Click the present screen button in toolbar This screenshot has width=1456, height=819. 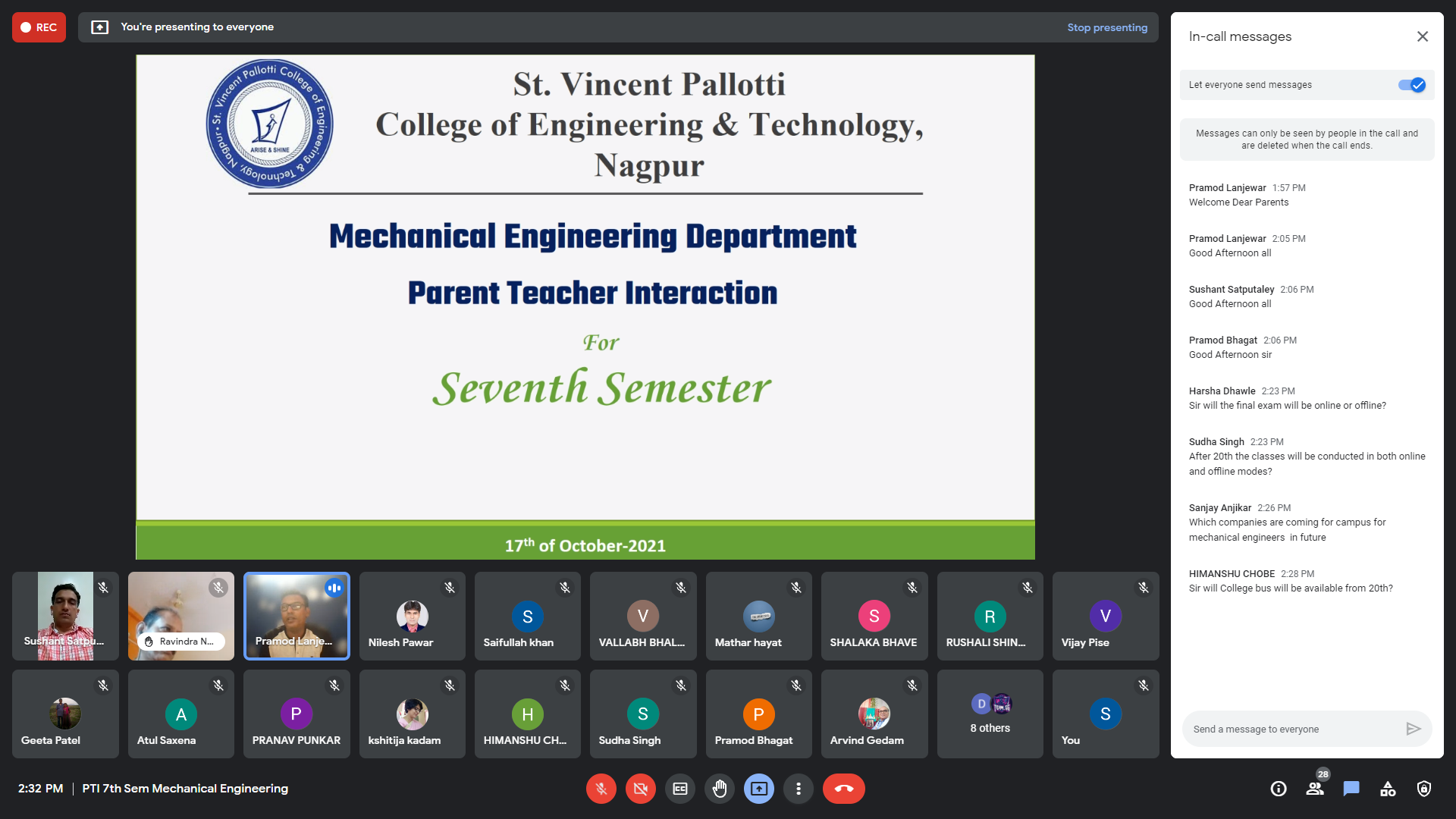759,789
